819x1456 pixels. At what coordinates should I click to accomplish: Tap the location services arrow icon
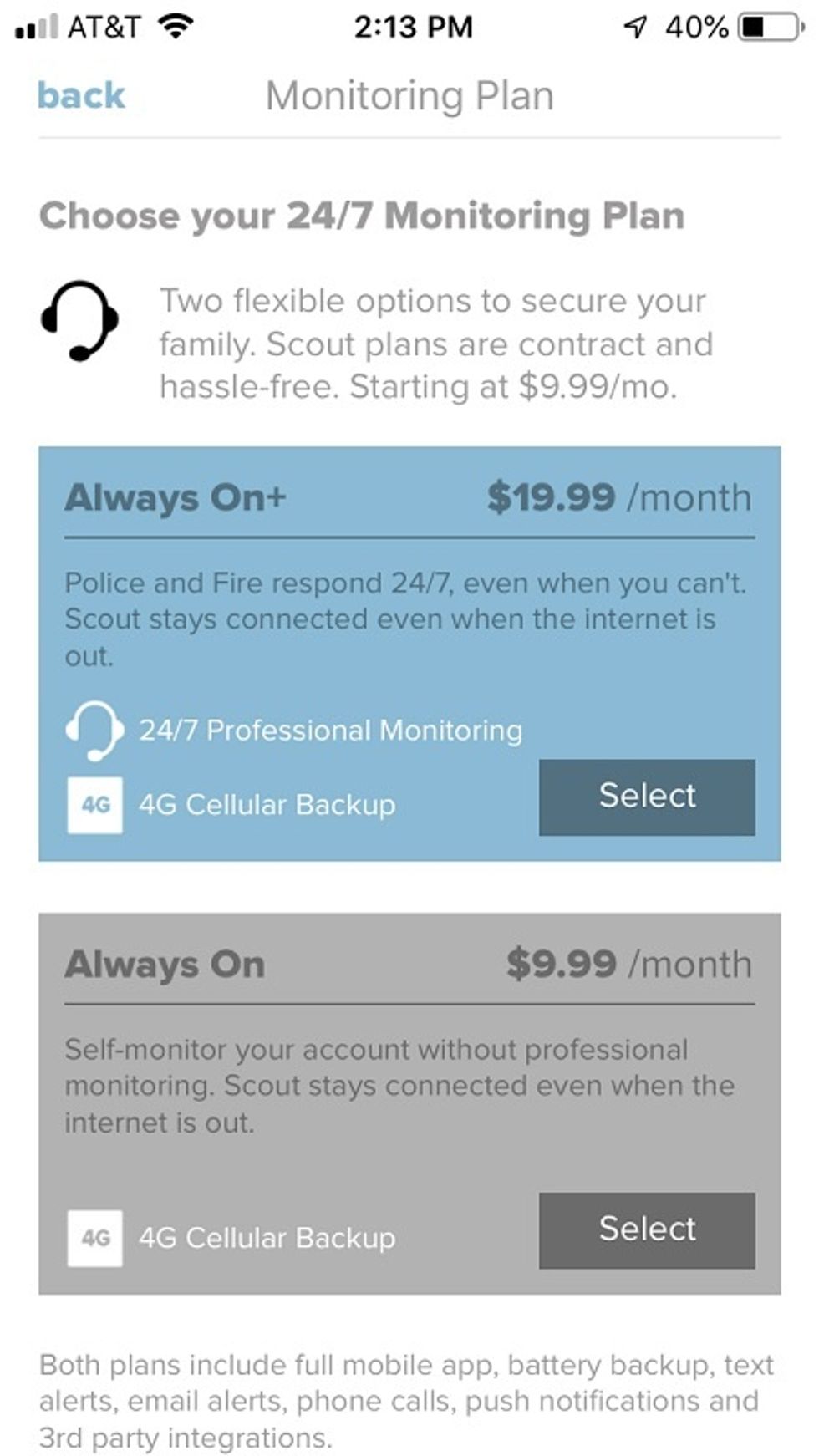coord(637,25)
